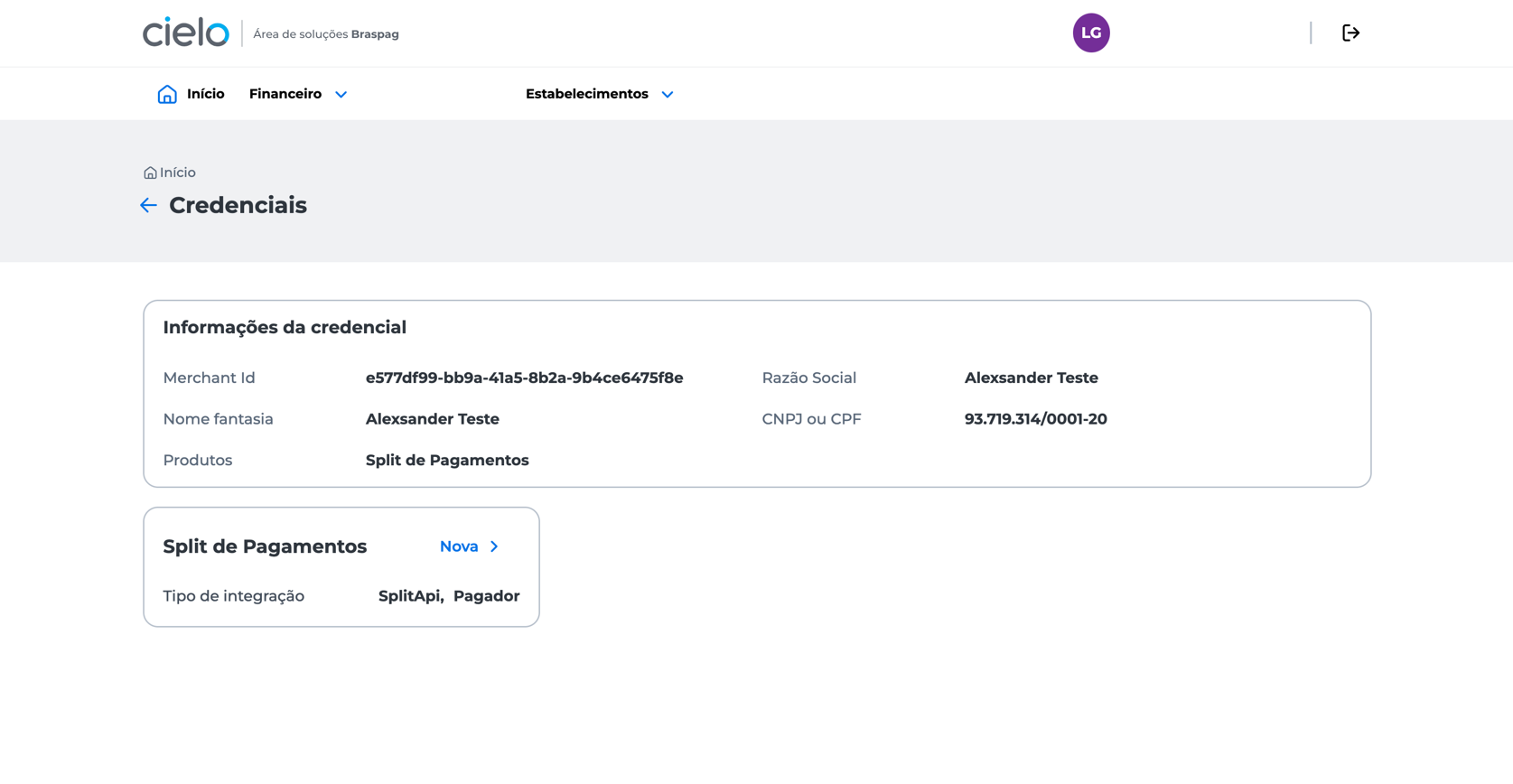Image resolution: width=1513 pixels, height=784 pixels.
Task: Click the Pagador integration value
Action: point(486,596)
